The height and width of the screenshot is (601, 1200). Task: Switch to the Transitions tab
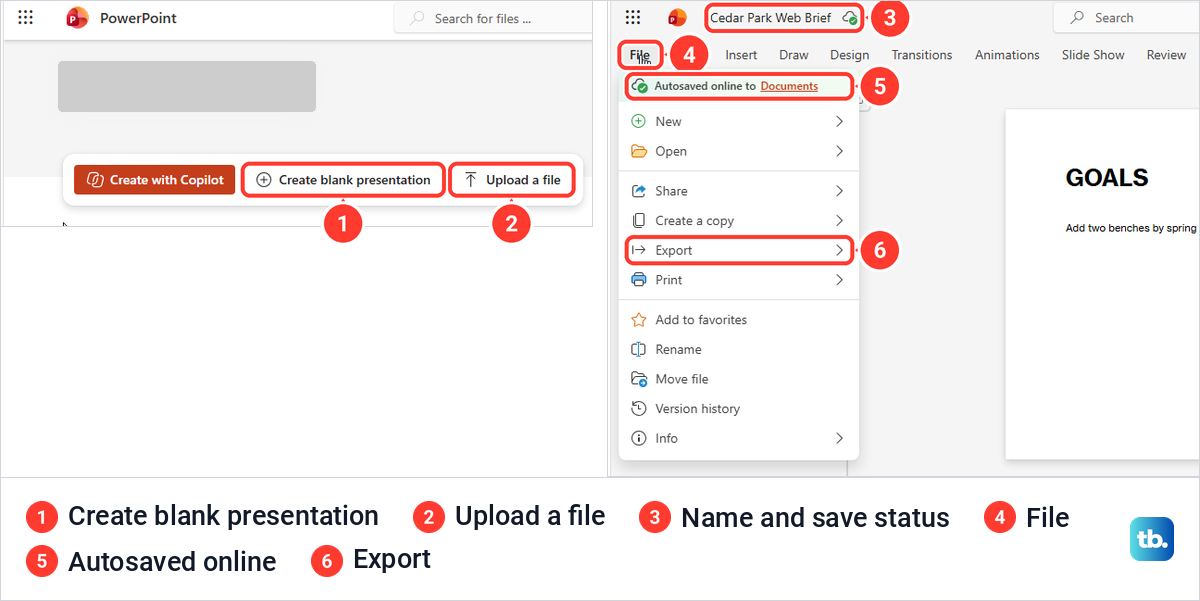pos(922,55)
